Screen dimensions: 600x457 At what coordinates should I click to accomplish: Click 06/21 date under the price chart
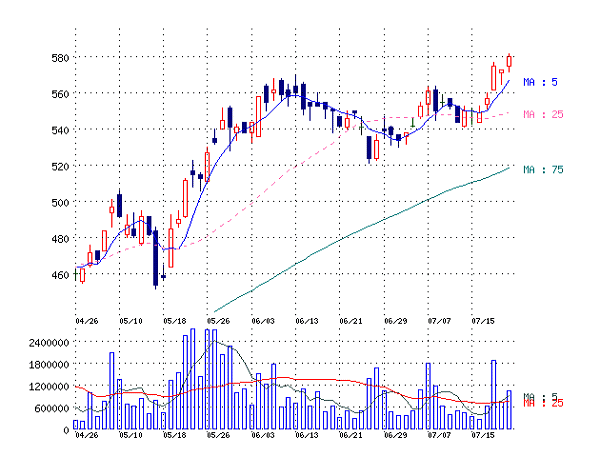[351, 321]
